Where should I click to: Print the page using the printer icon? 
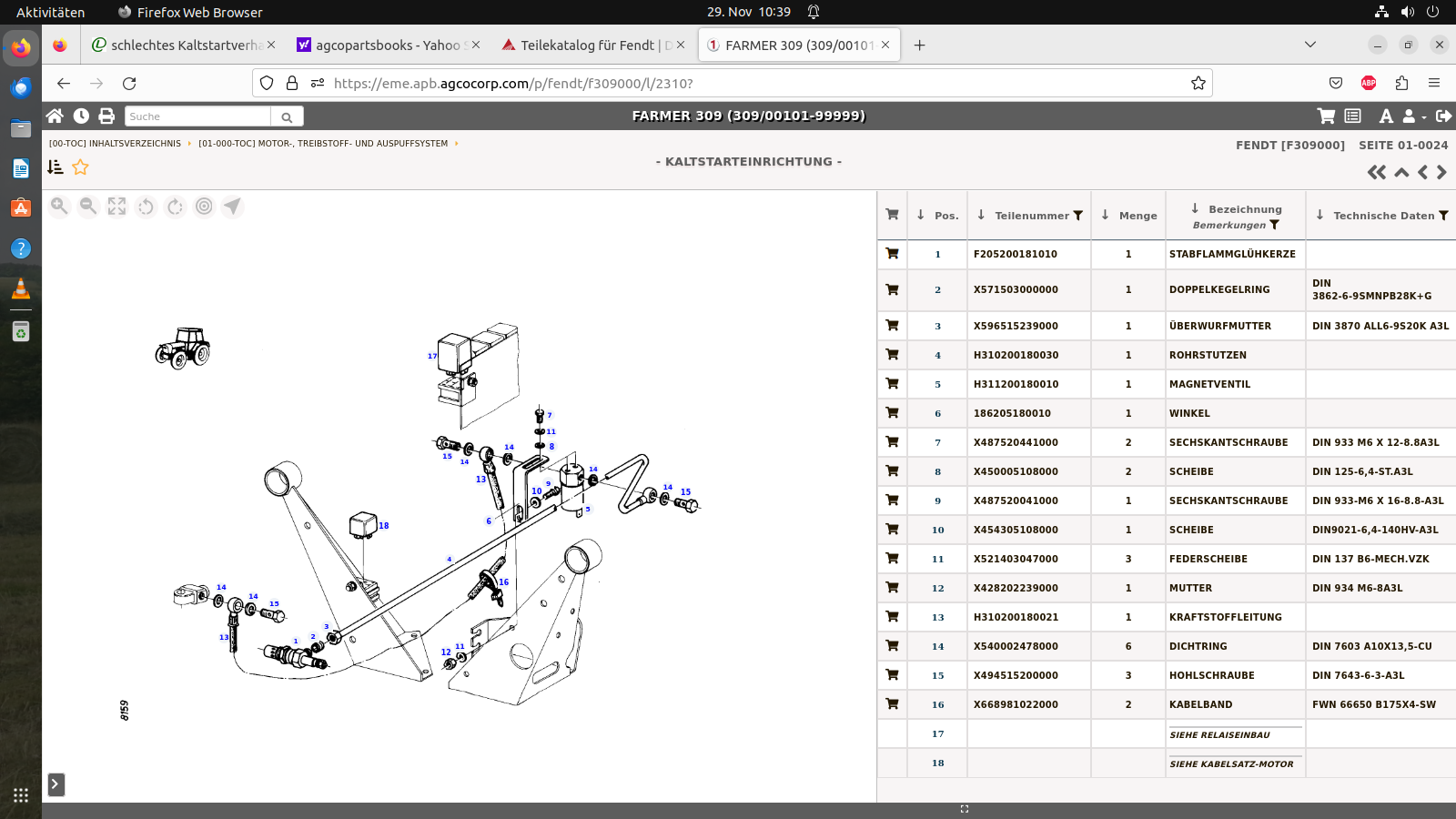(x=106, y=116)
